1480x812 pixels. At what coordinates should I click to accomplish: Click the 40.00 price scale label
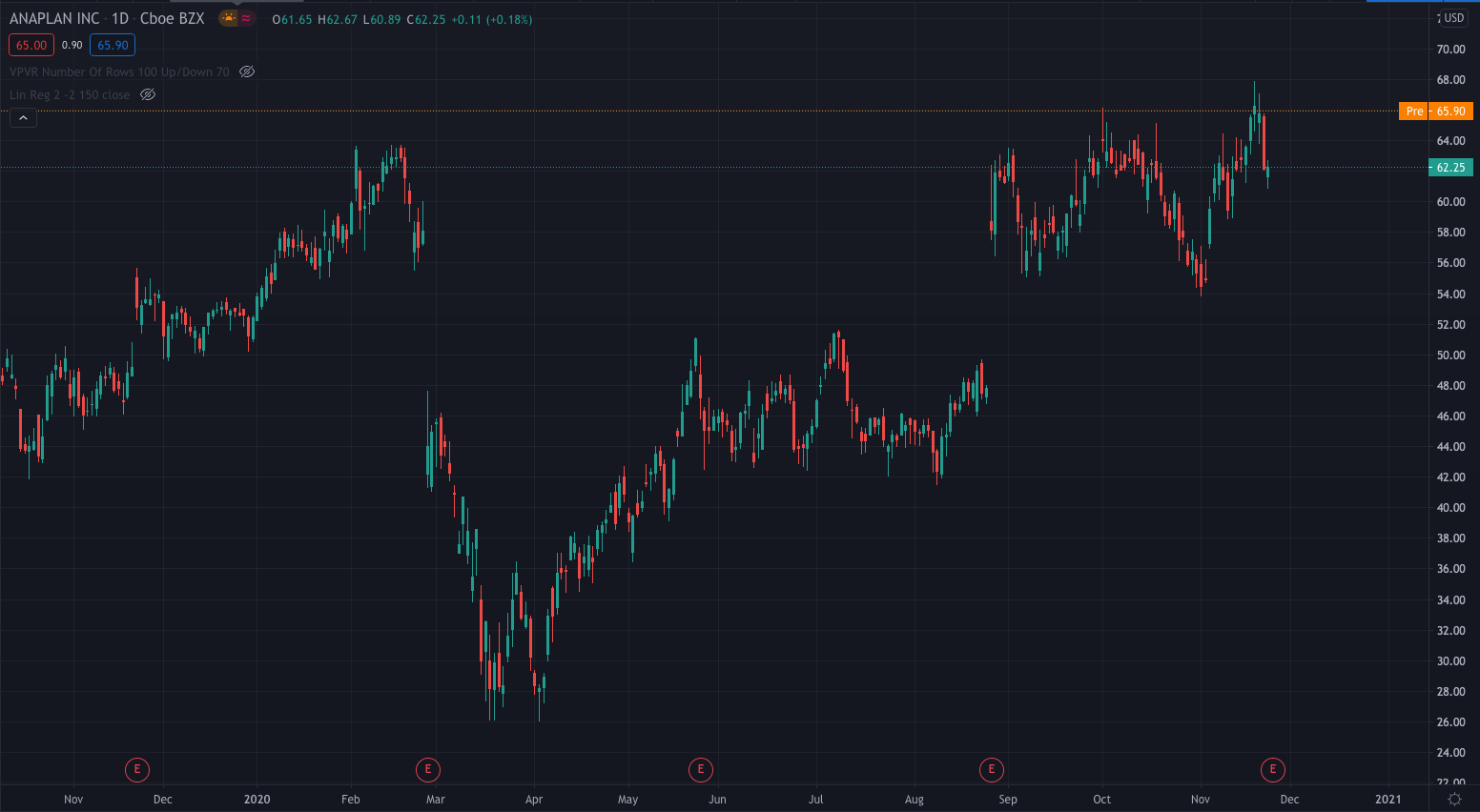click(x=1450, y=508)
